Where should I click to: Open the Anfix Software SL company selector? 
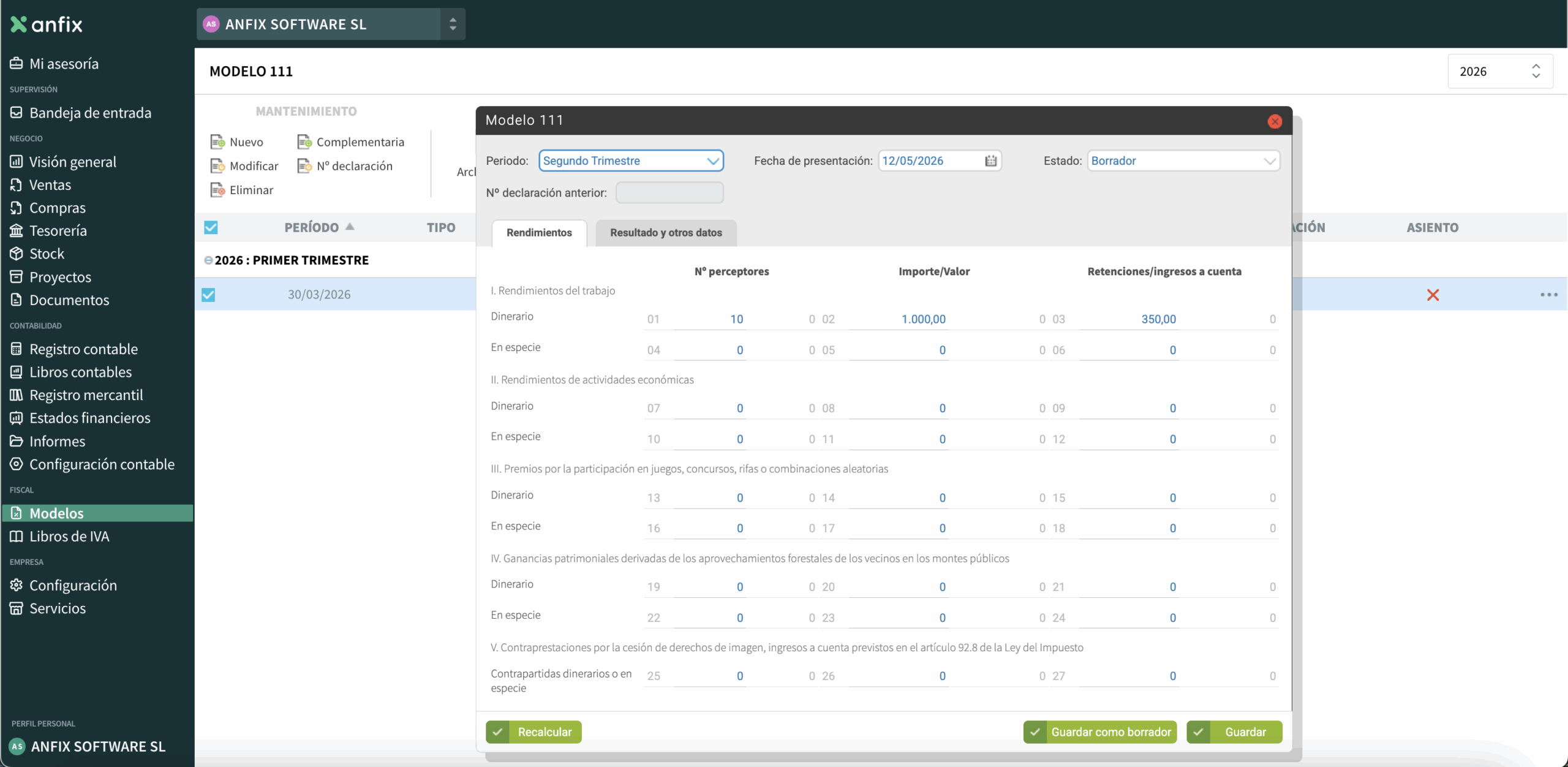coord(331,25)
